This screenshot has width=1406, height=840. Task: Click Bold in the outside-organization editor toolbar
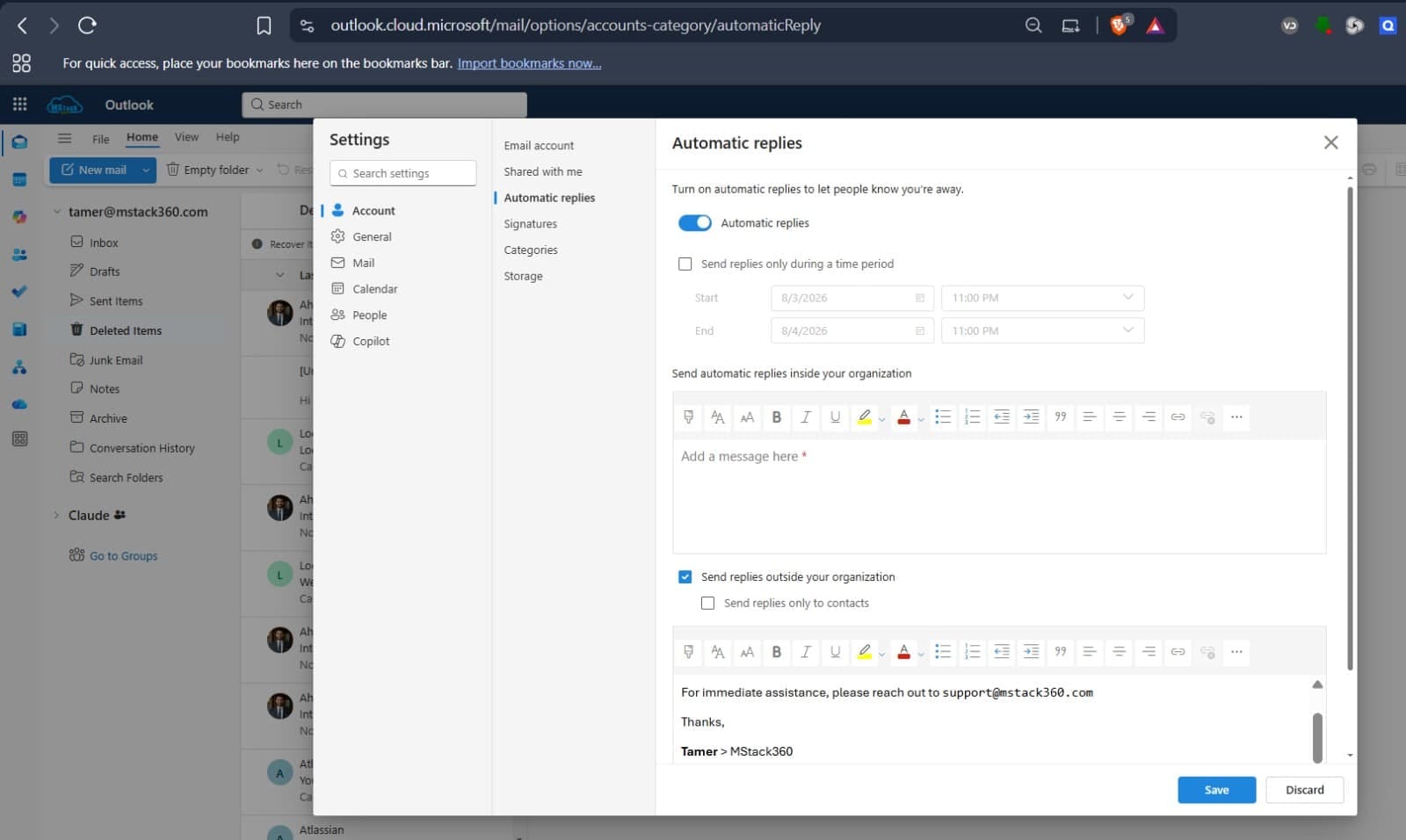click(x=776, y=652)
